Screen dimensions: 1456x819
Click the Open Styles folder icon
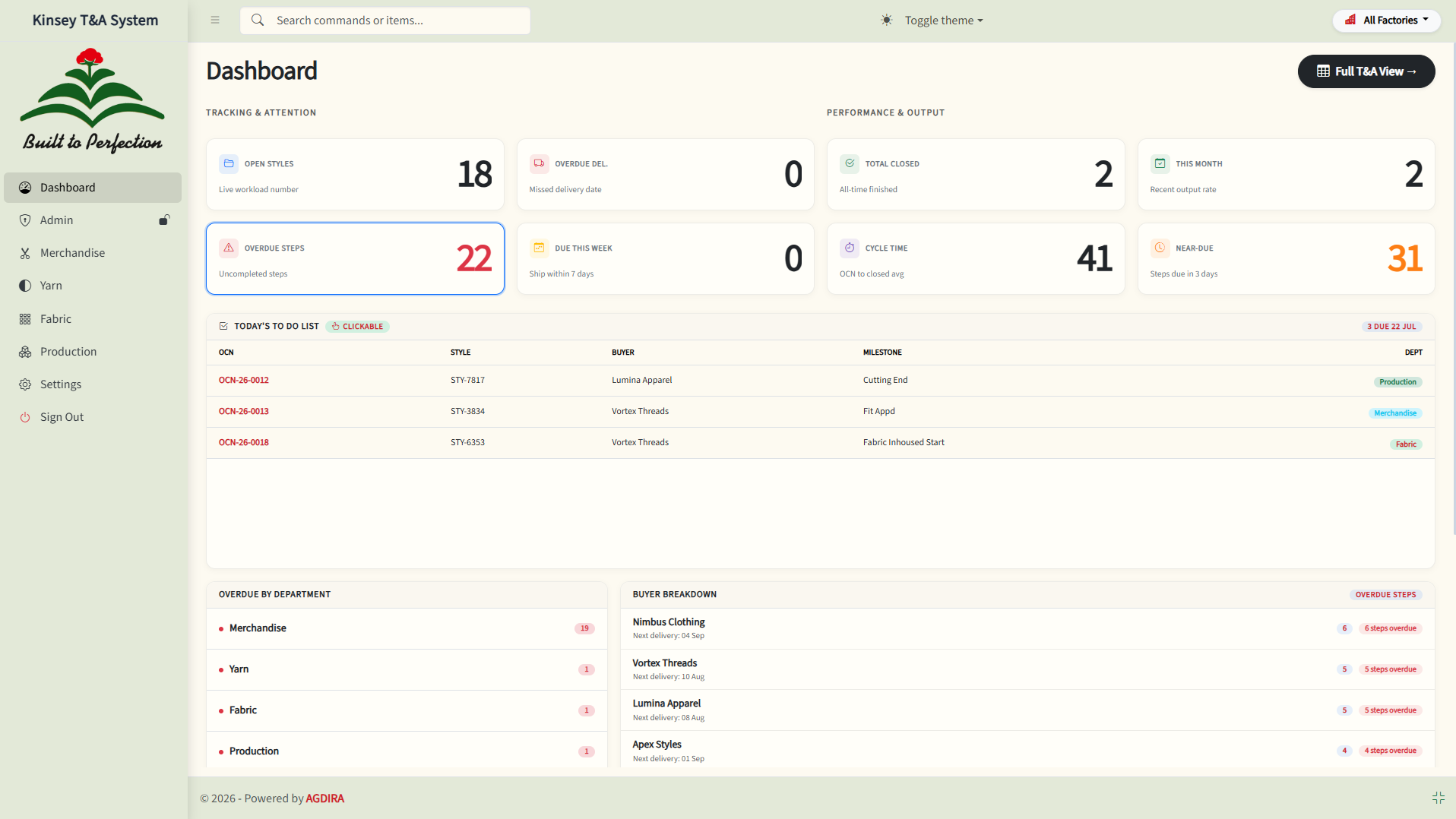point(229,163)
